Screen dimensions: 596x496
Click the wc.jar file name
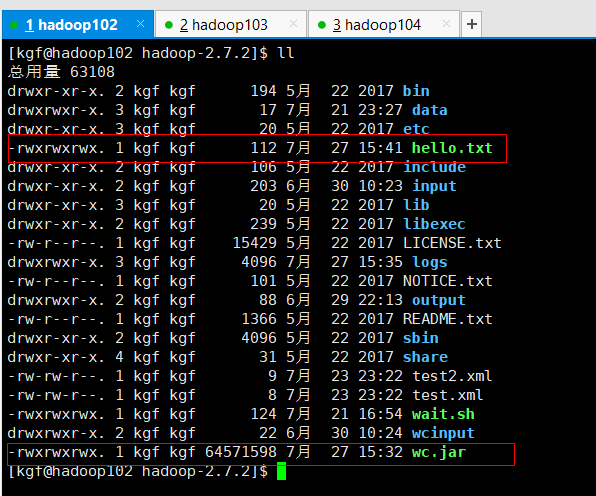[x=439, y=452]
